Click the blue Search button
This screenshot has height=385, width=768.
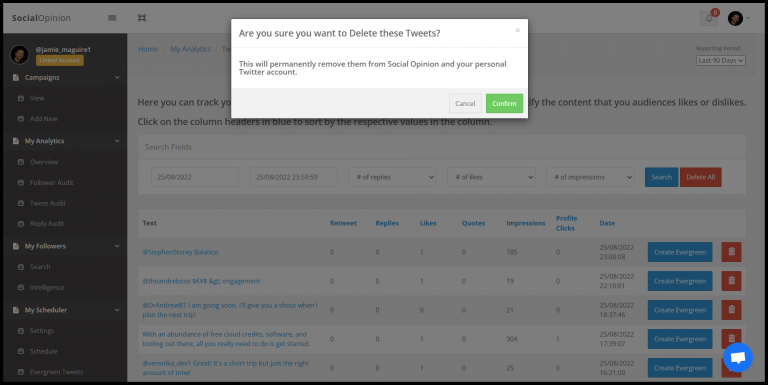pyautogui.click(x=661, y=177)
